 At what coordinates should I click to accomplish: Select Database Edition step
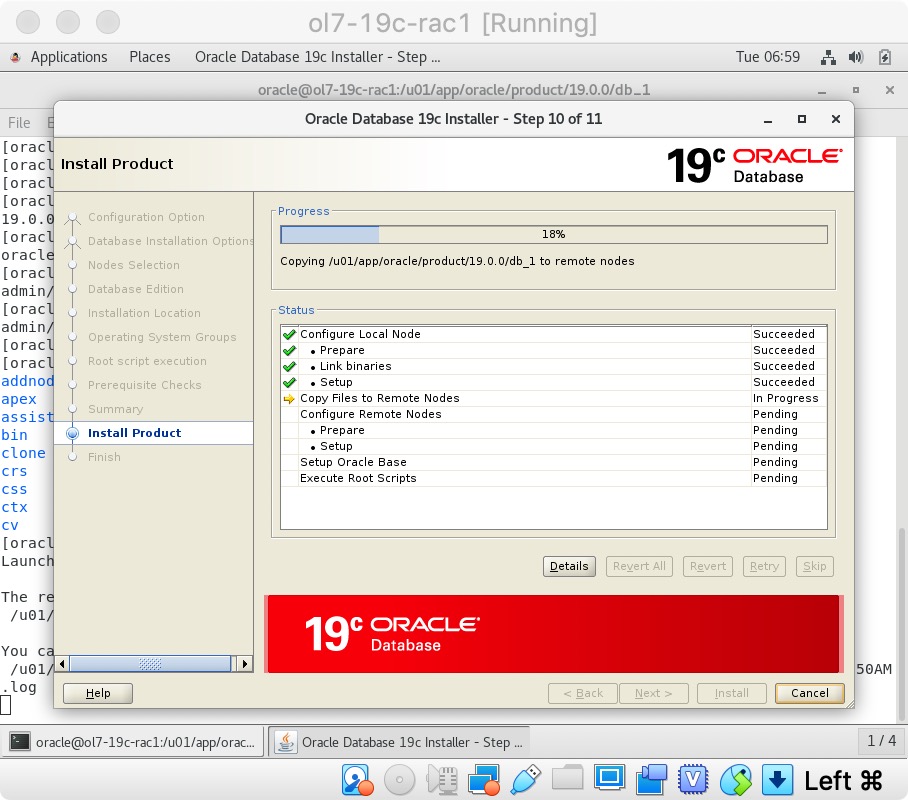click(x=136, y=289)
